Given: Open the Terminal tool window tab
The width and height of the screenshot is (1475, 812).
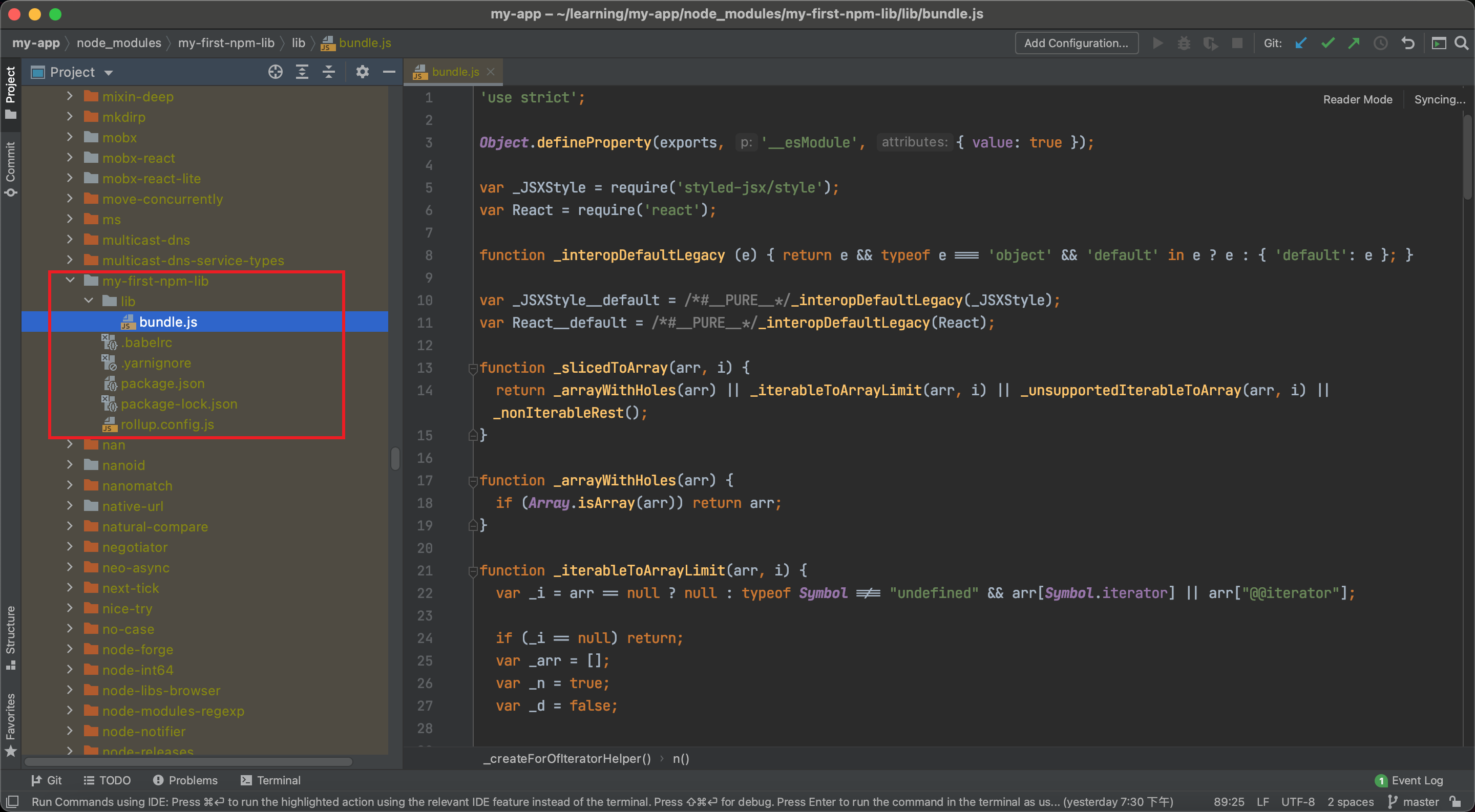Looking at the screenshot, I should coord(270,780).
